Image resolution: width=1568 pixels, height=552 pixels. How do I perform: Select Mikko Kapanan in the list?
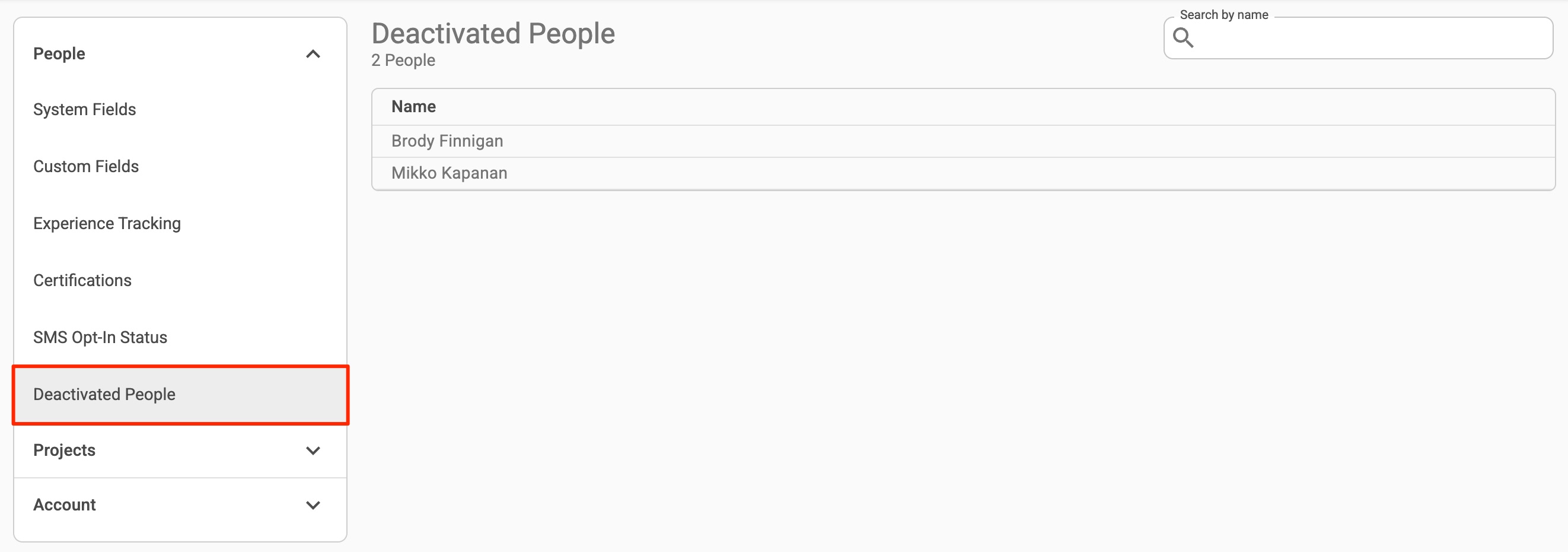tap(449, 174)
